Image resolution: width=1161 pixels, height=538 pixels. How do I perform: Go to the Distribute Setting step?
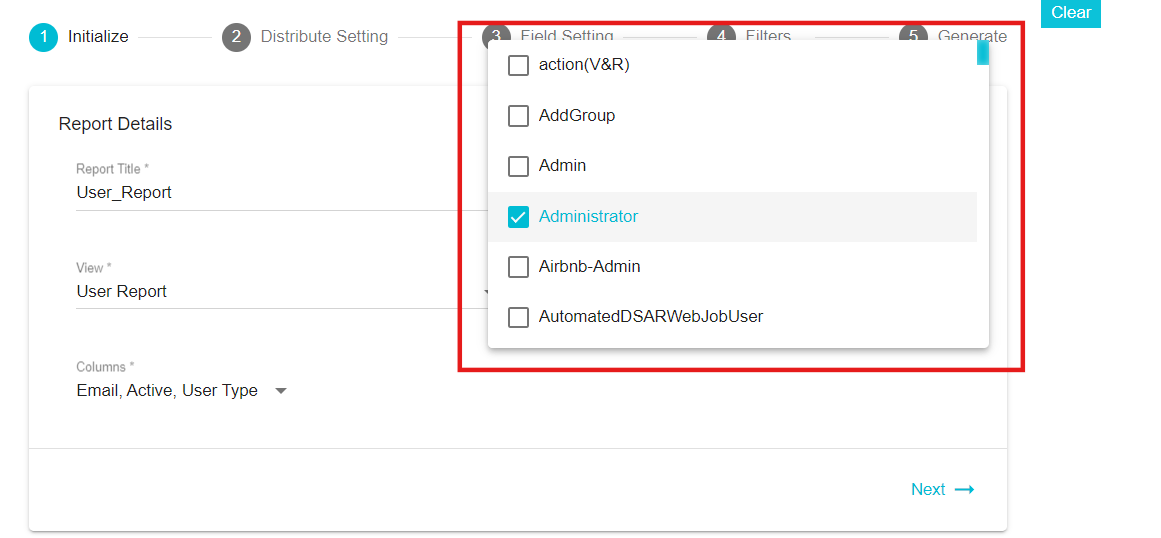324,36
